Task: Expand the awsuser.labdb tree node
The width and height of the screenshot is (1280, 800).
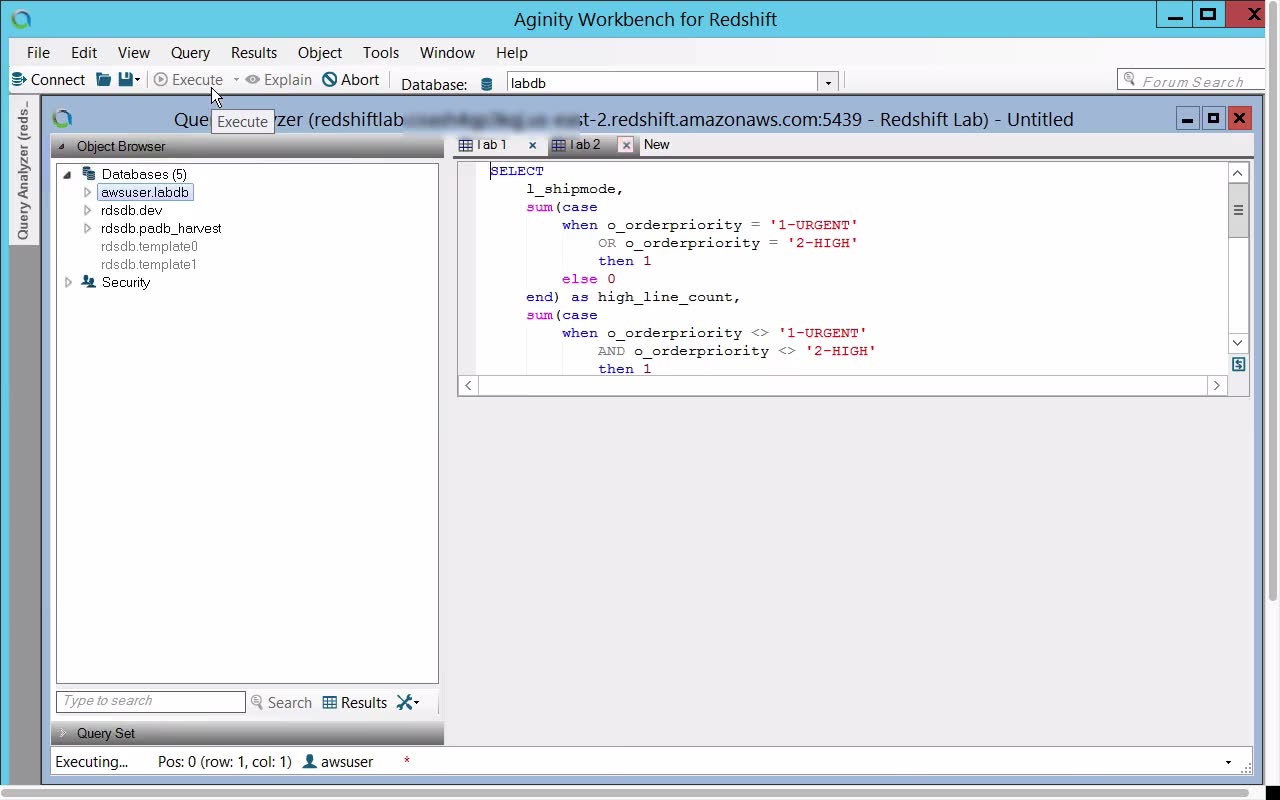Action: (x=88, y=192)
